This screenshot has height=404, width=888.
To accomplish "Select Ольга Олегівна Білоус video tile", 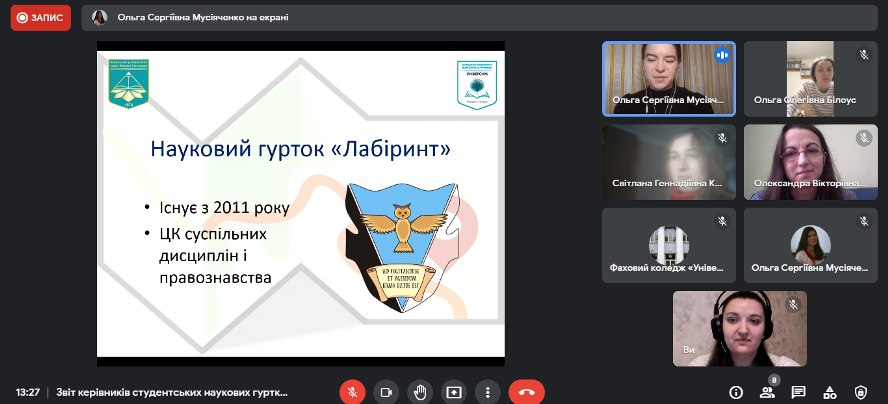I will 810,79.
